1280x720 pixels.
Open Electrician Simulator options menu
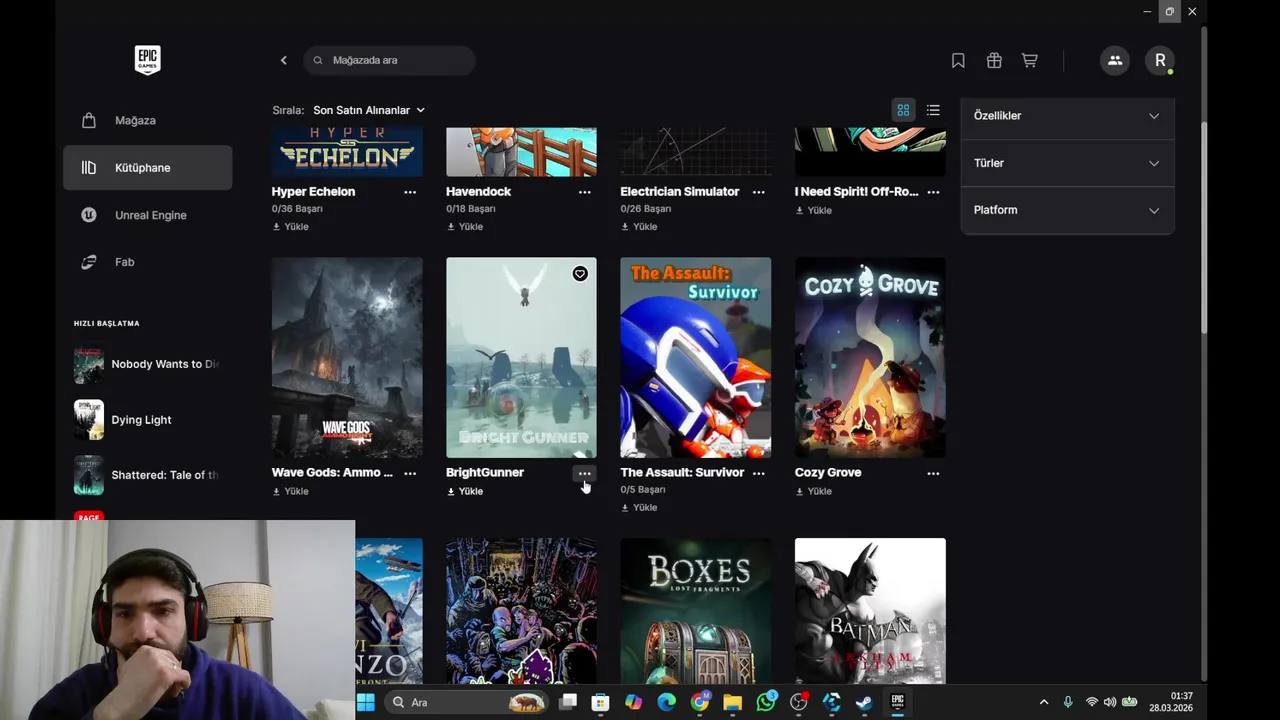[759, 192]
